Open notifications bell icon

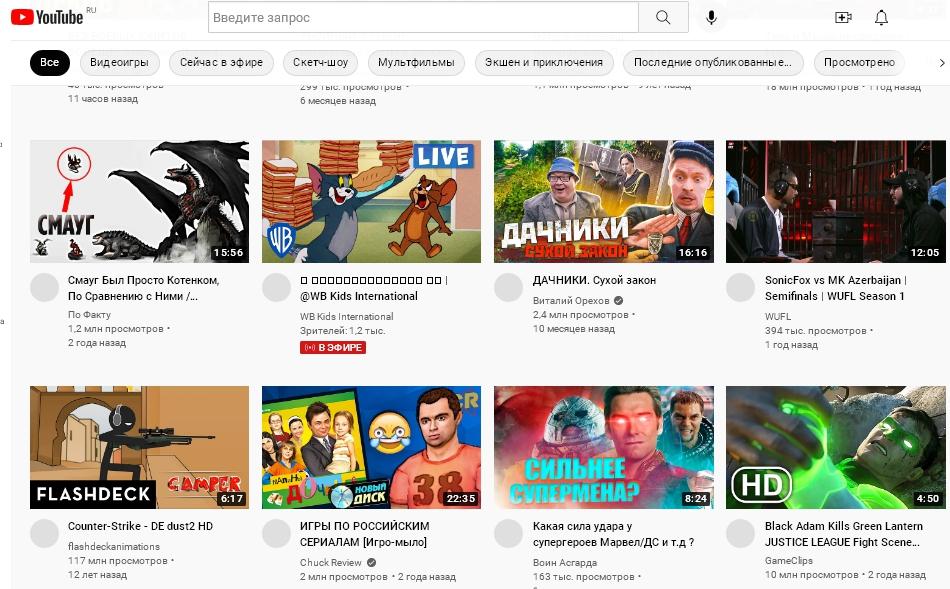click(881, 18)
